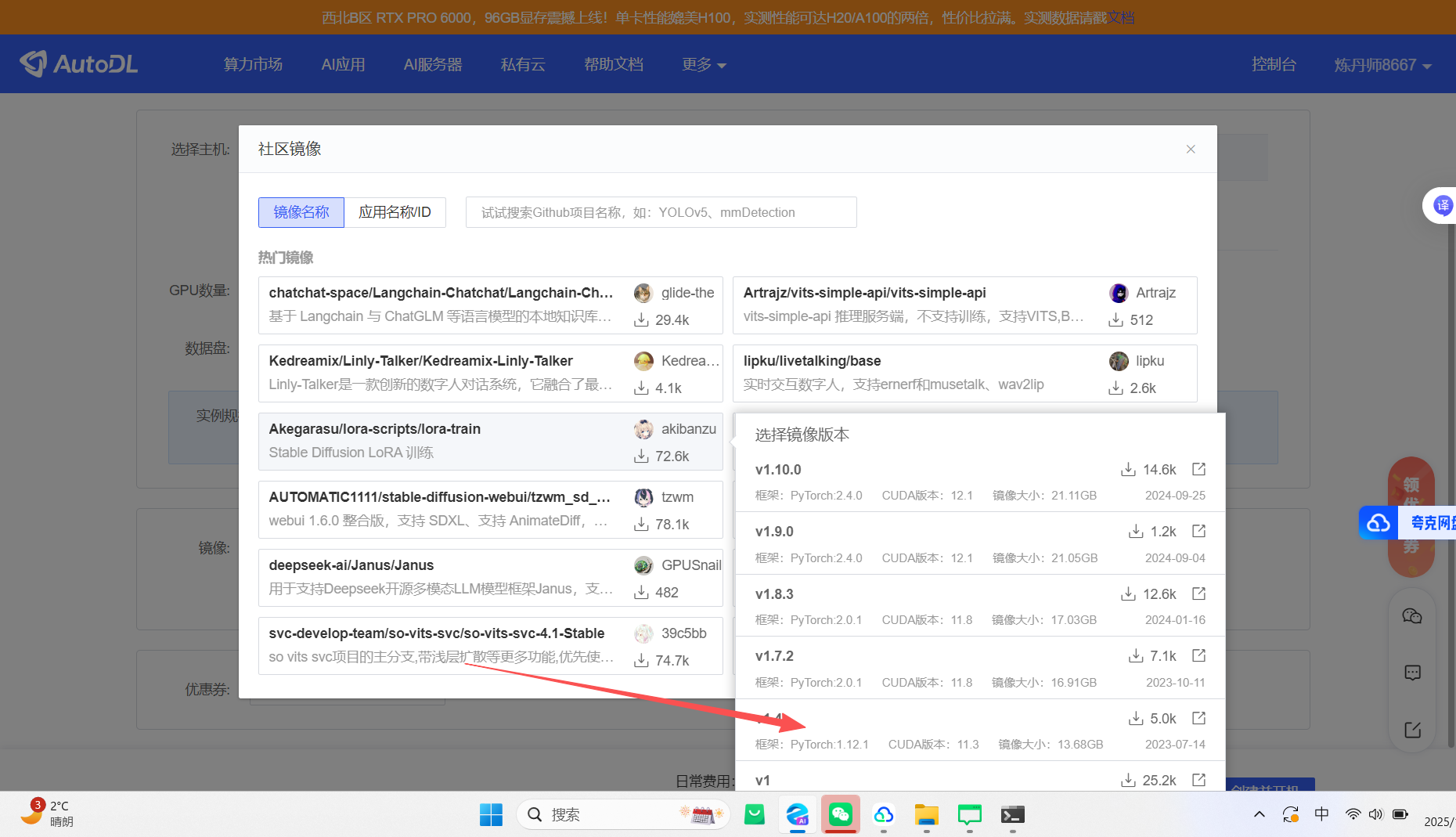The width and height of the screenshot is (1456, 837).
Task: Show hidden system tray icons
Action: coord(1259,814)
